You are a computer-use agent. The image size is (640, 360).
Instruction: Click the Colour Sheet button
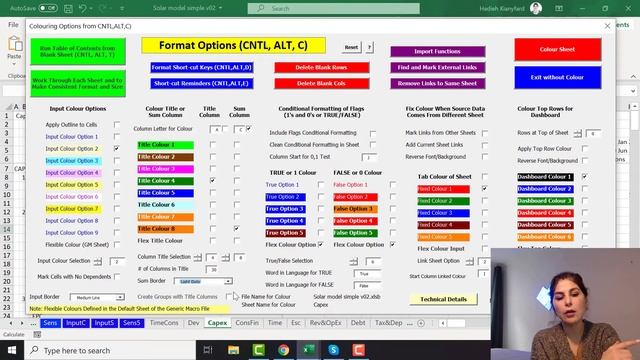point(558,49)
